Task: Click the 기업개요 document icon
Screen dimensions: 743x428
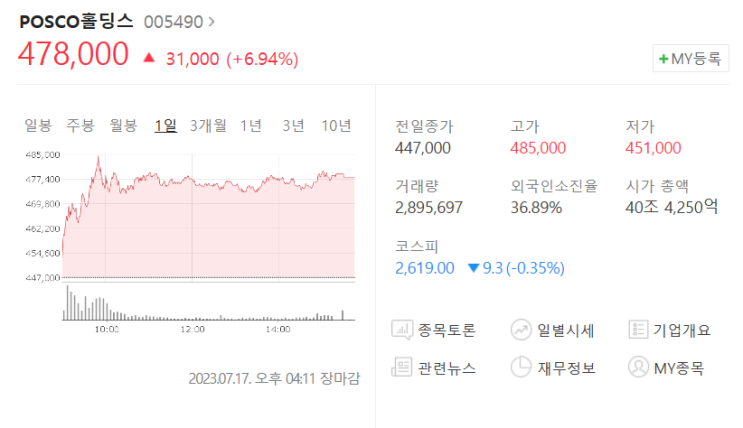Action: (x=638, y=329)
